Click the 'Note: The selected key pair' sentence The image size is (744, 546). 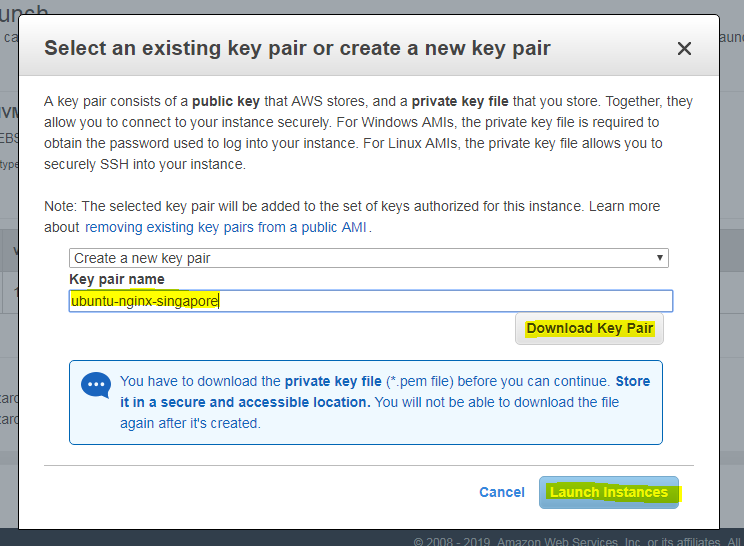point(314,206)
